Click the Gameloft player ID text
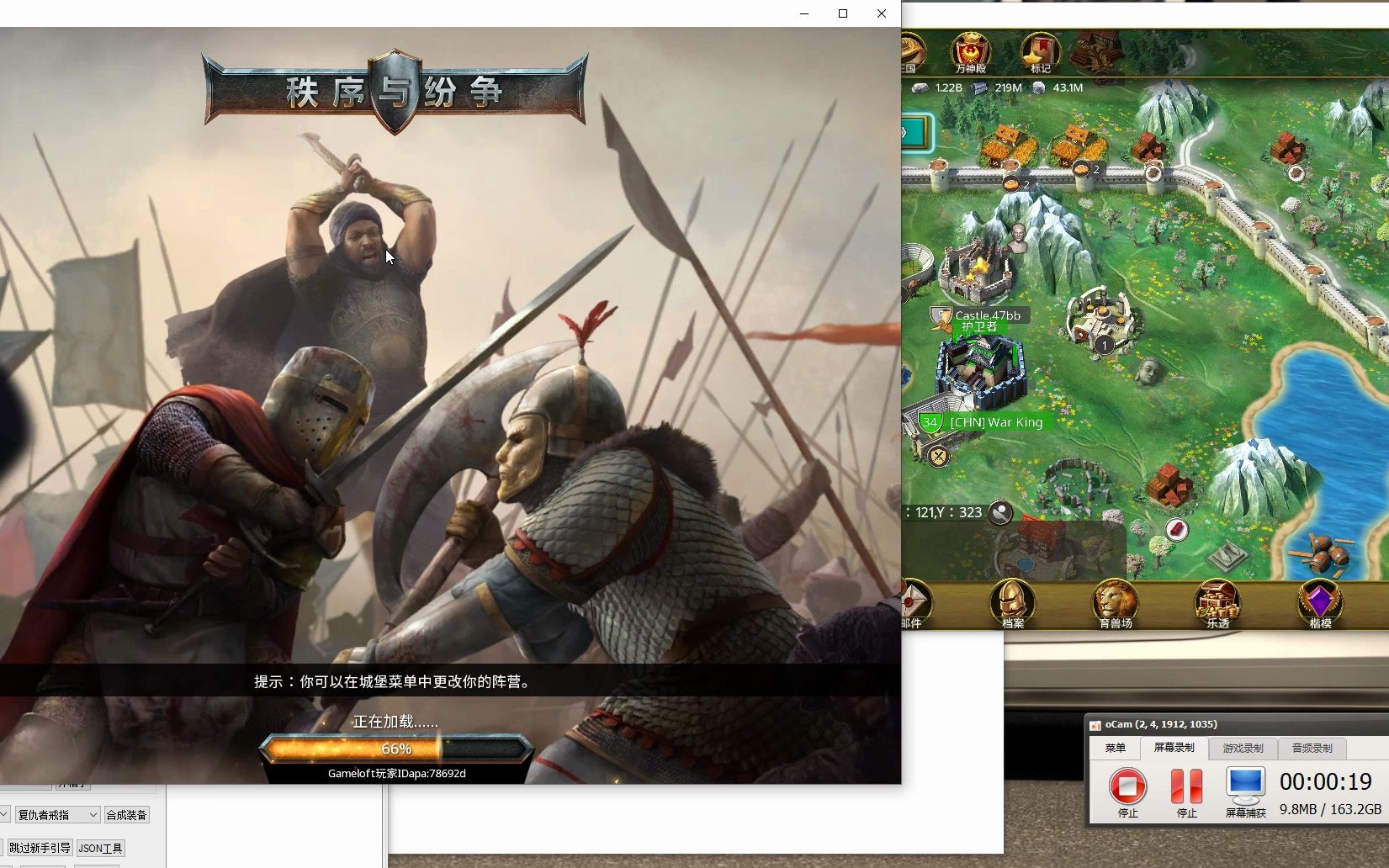 [396, 773]
